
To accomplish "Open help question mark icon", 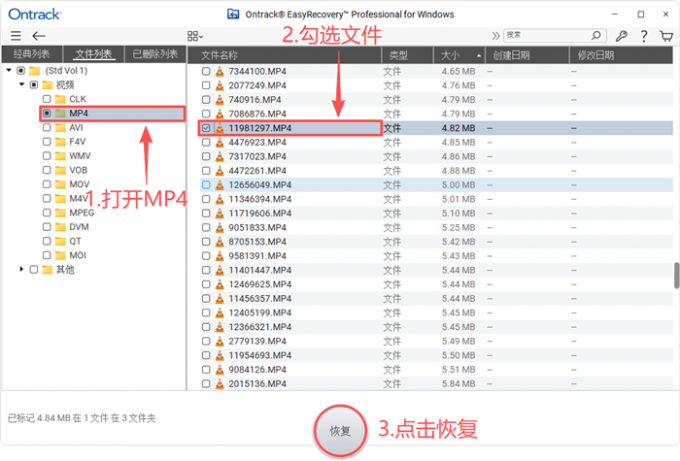I will [x=644, y=36].
